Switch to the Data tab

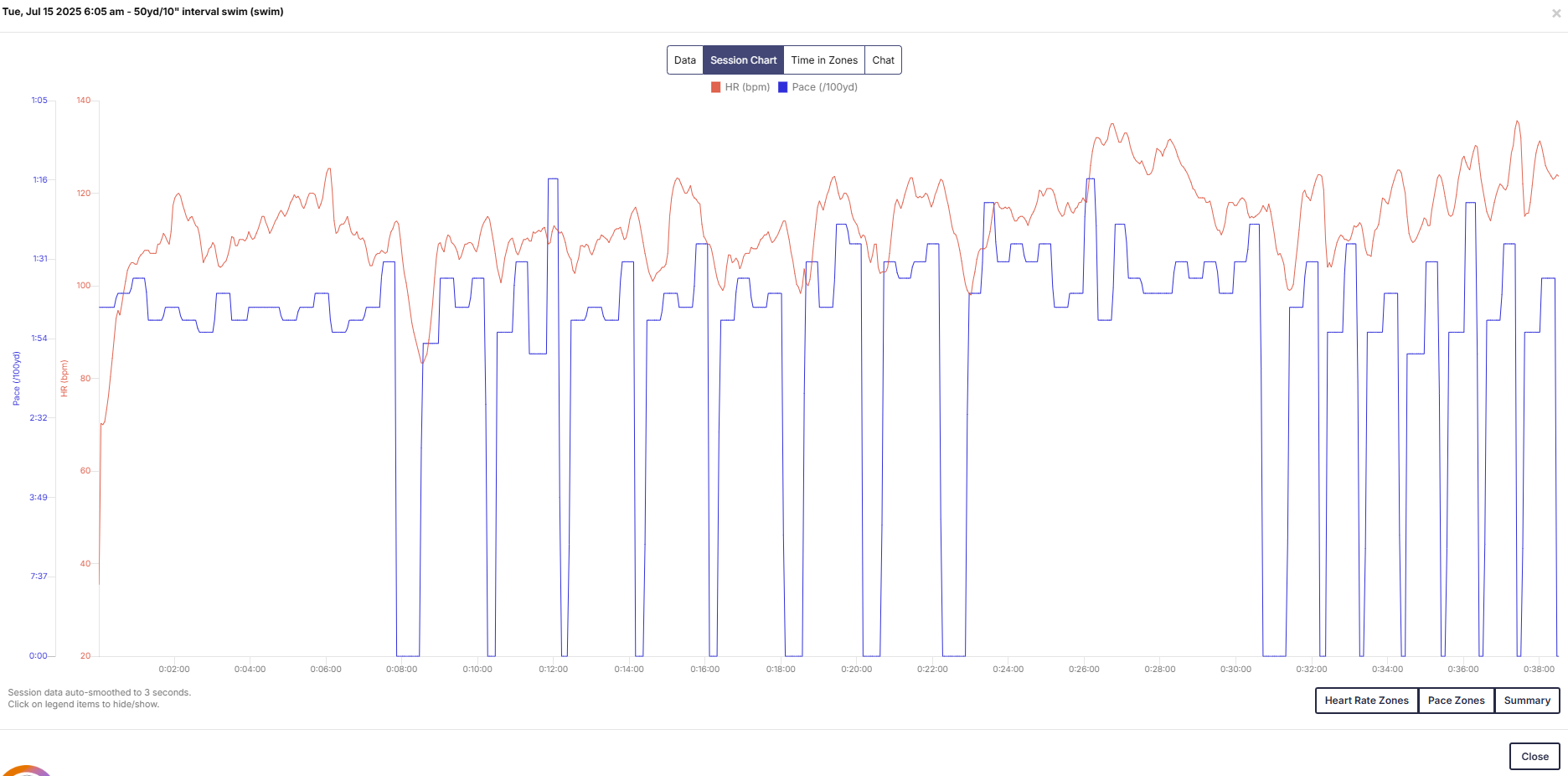(x=684, y=60)
